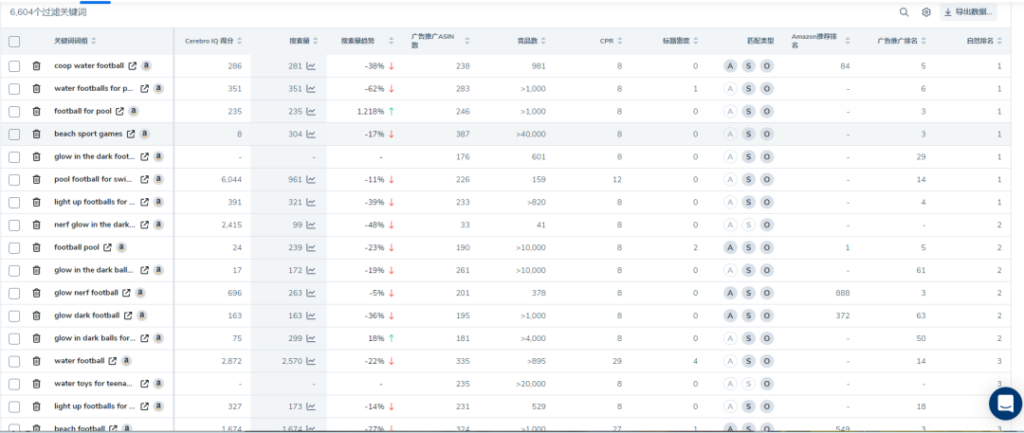The image size is (1024, 433).
Task: Click the "A" match badge for "coop water football"
Action: [x=731, y=66]
